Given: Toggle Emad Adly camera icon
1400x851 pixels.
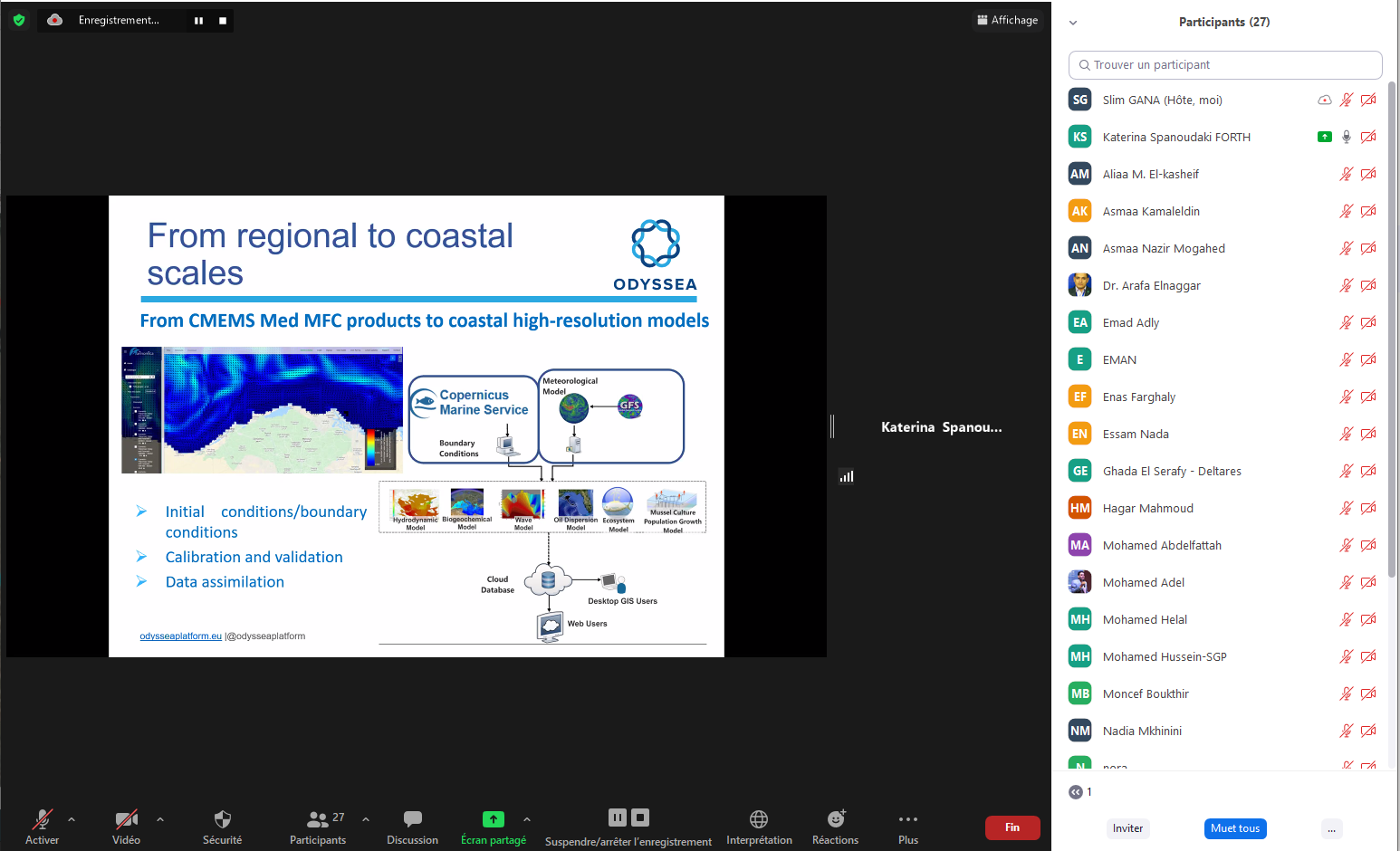Looking at the screenshot, I should [1368, 322].
